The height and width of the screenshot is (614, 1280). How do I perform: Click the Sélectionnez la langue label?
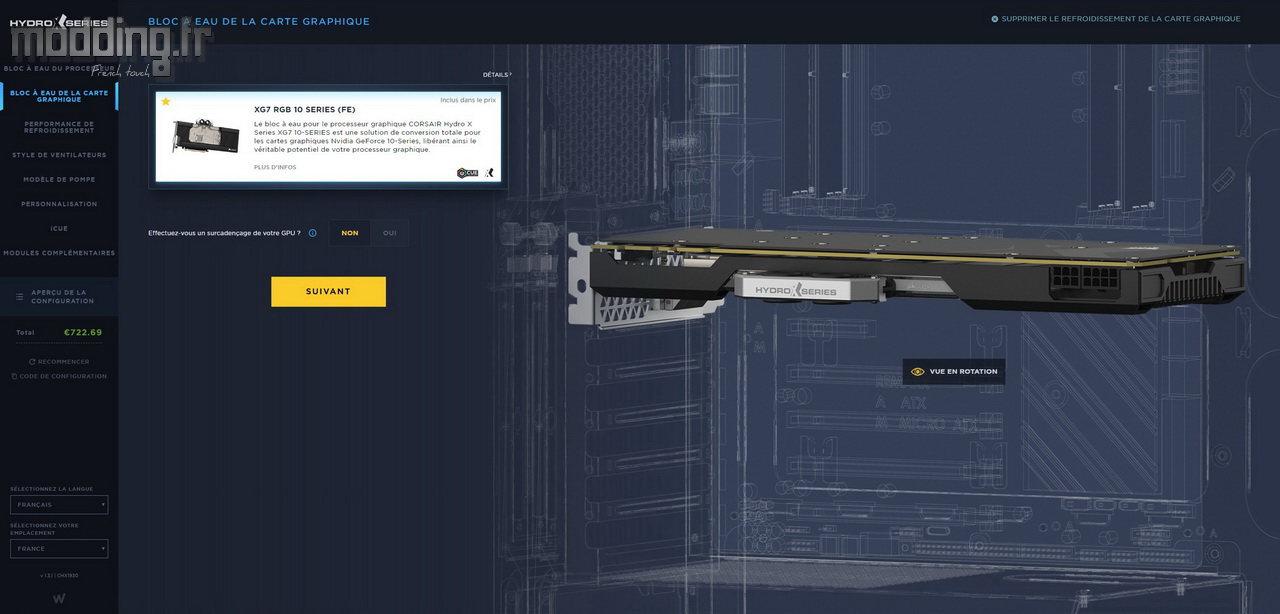[x=51, y=489]
